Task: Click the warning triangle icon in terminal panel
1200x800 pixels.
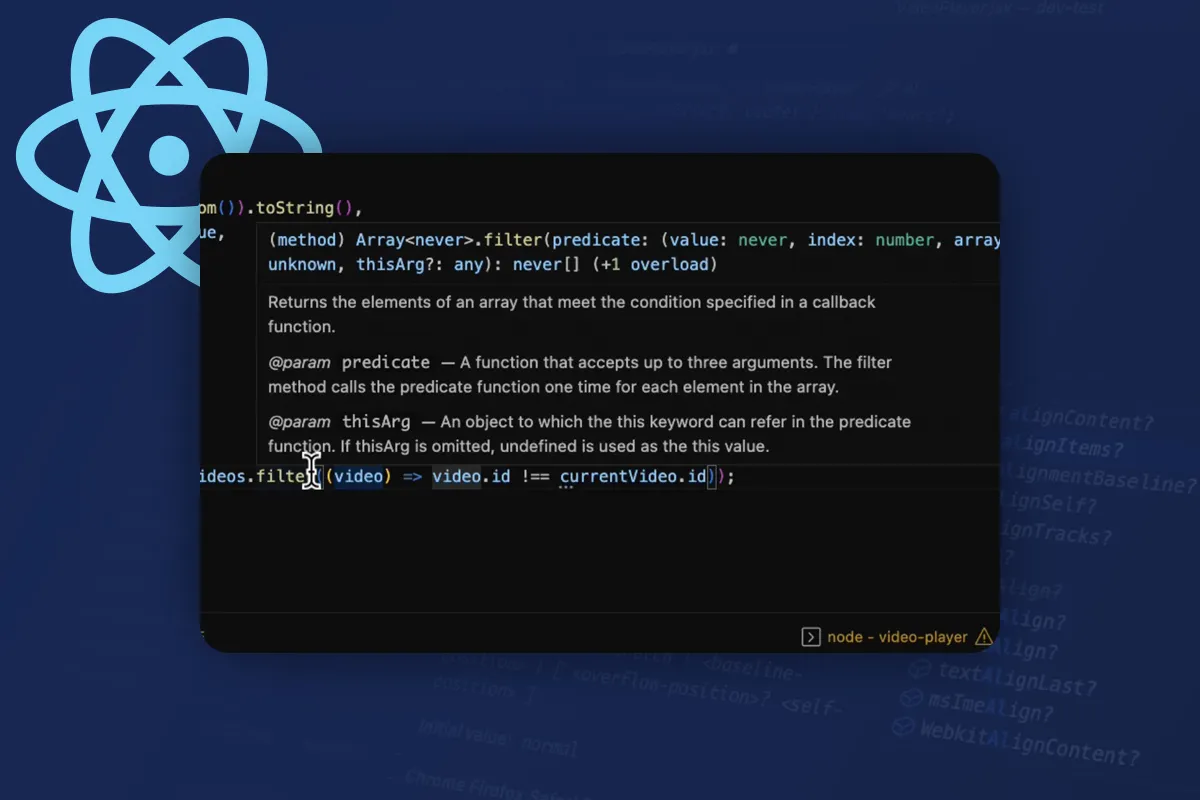Action: tap(984, 636)
